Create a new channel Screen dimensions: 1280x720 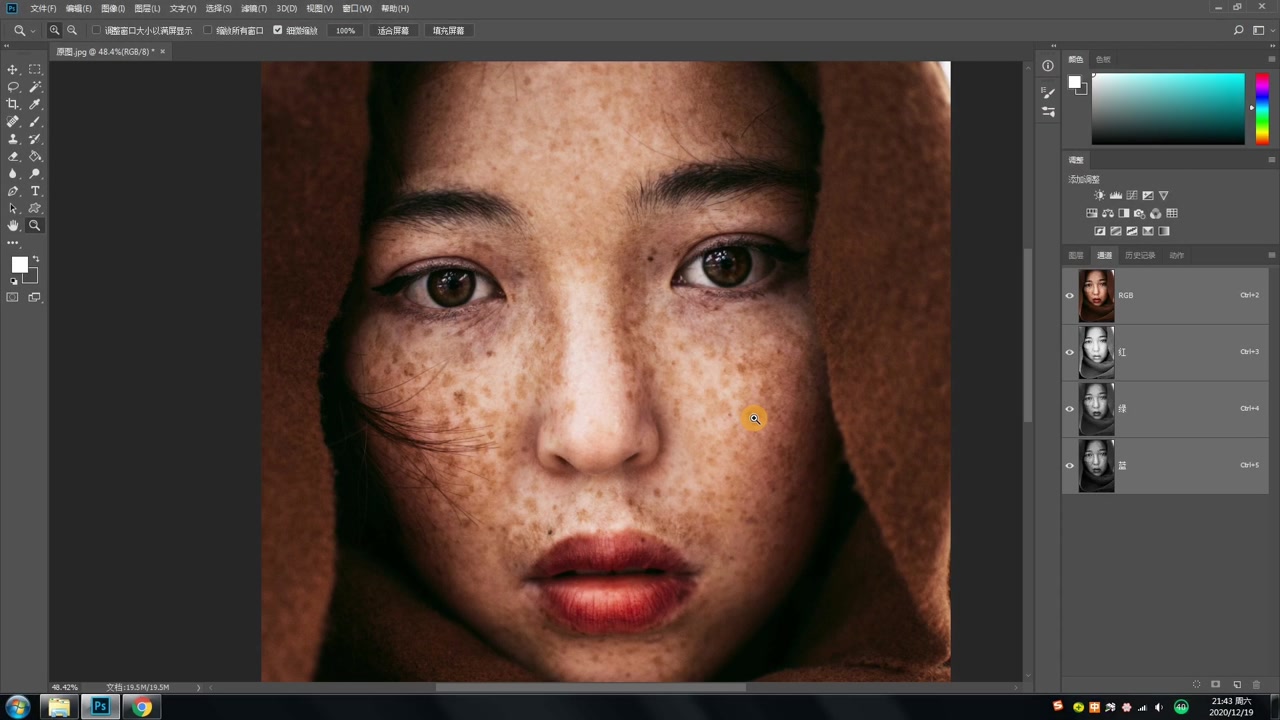(x=1237, y=685)
